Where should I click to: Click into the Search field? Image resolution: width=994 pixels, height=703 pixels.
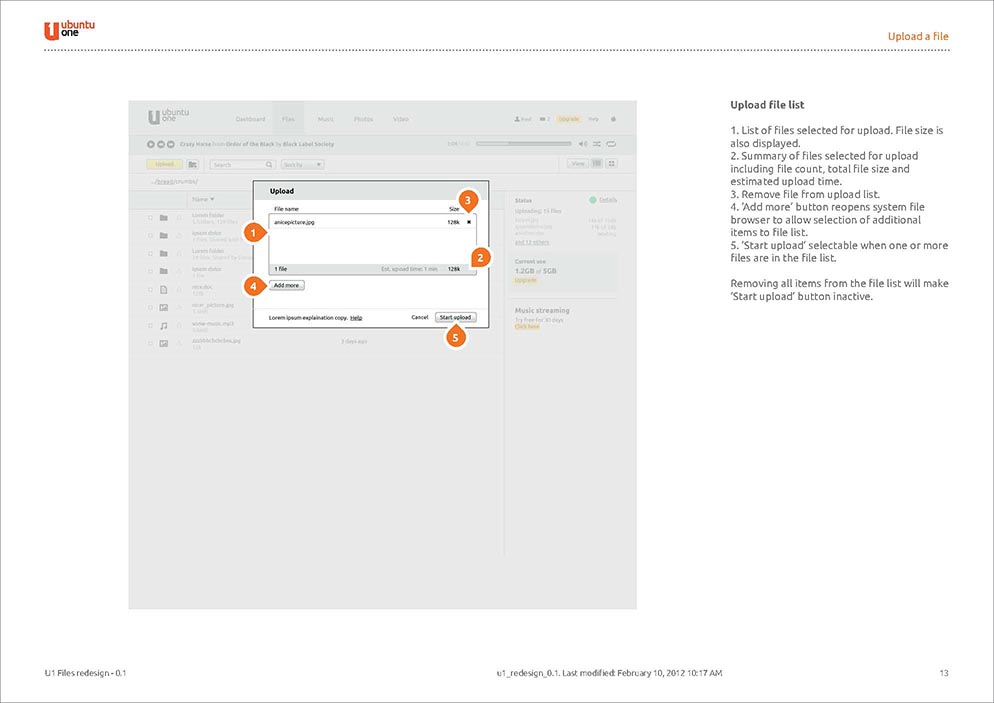242,164
